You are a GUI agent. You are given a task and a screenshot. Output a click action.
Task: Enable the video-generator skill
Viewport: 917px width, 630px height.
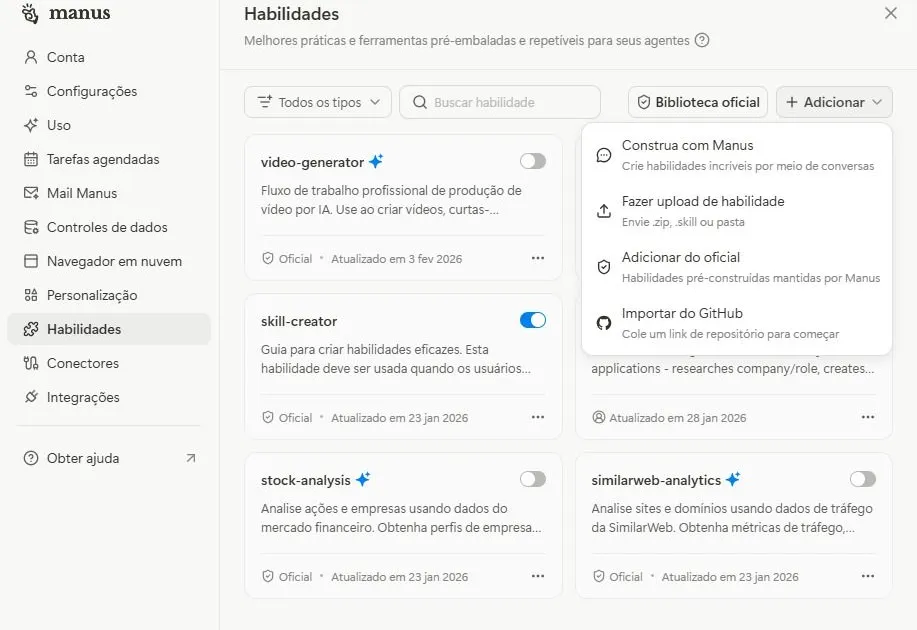coord(532,161)
